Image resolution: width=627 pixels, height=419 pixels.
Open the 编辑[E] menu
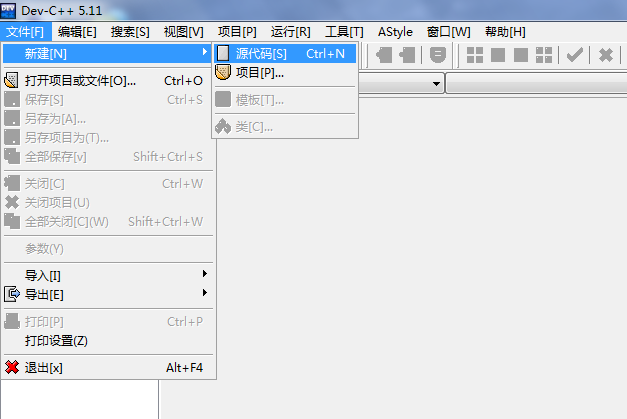pyautogui.click(x=77, y=32)
